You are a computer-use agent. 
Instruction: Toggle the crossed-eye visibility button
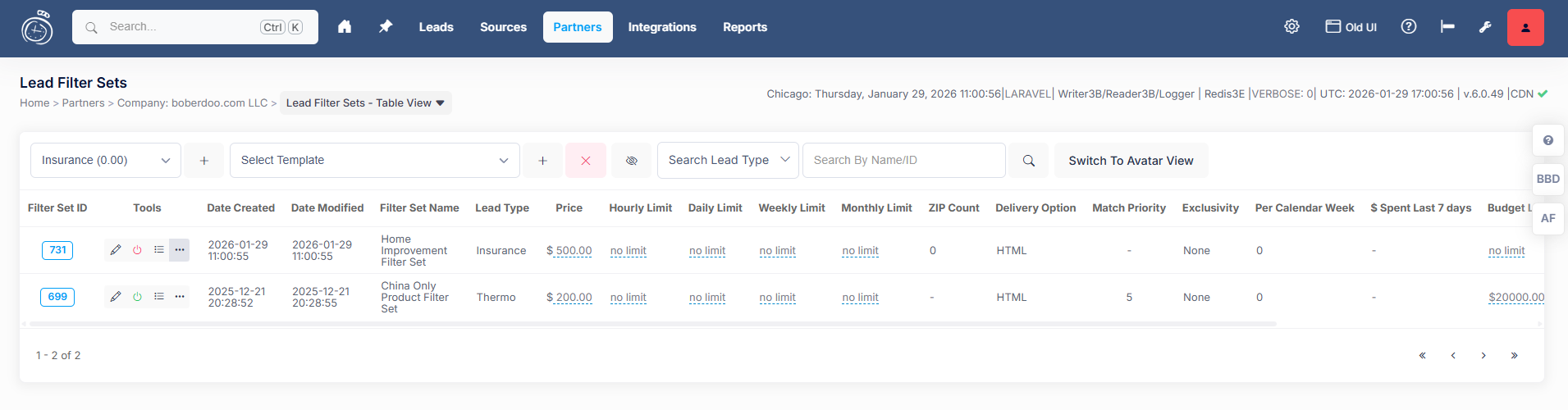point(631,161)
